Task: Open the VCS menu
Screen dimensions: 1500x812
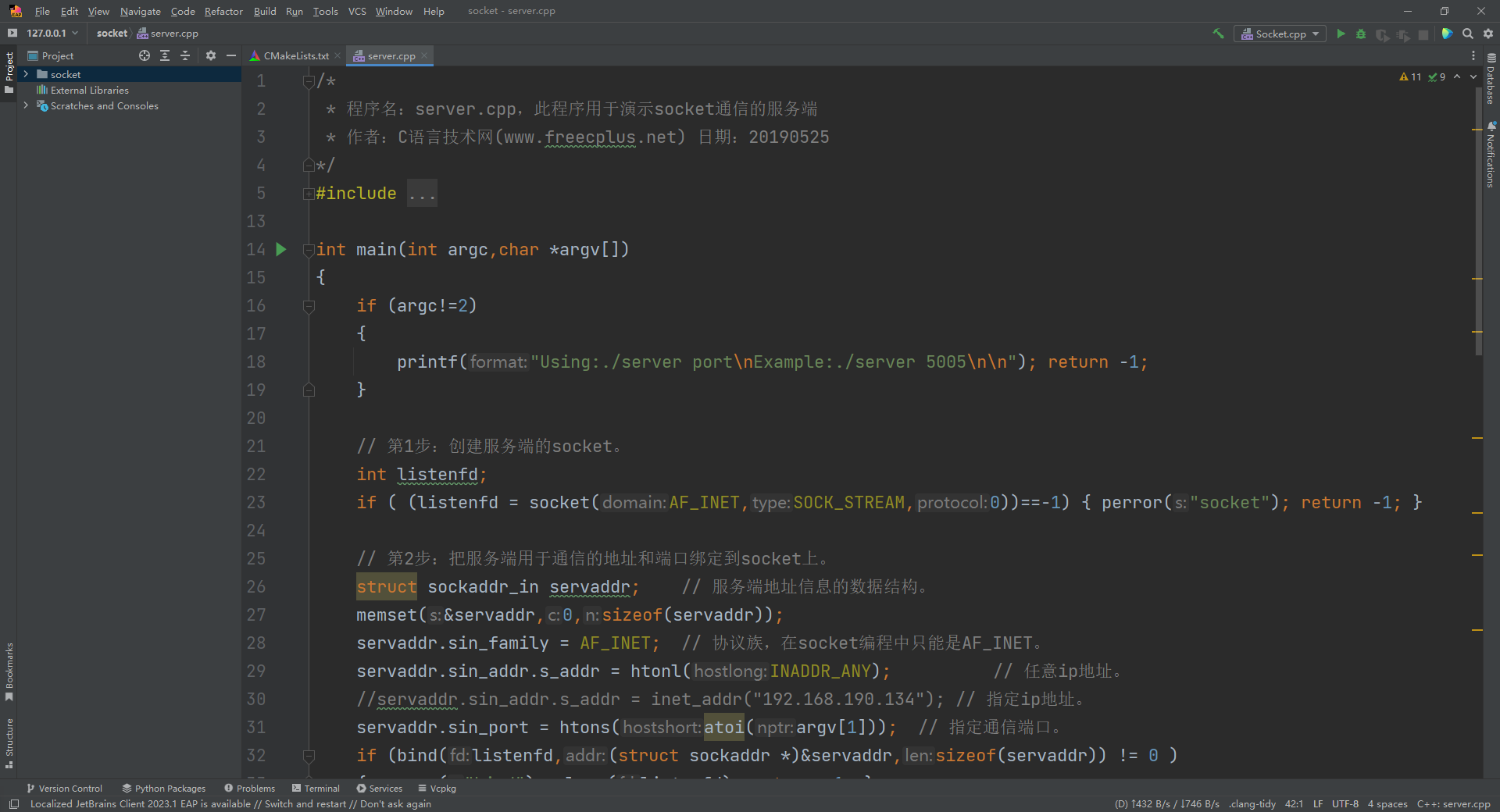Action: tap(357, 11)
